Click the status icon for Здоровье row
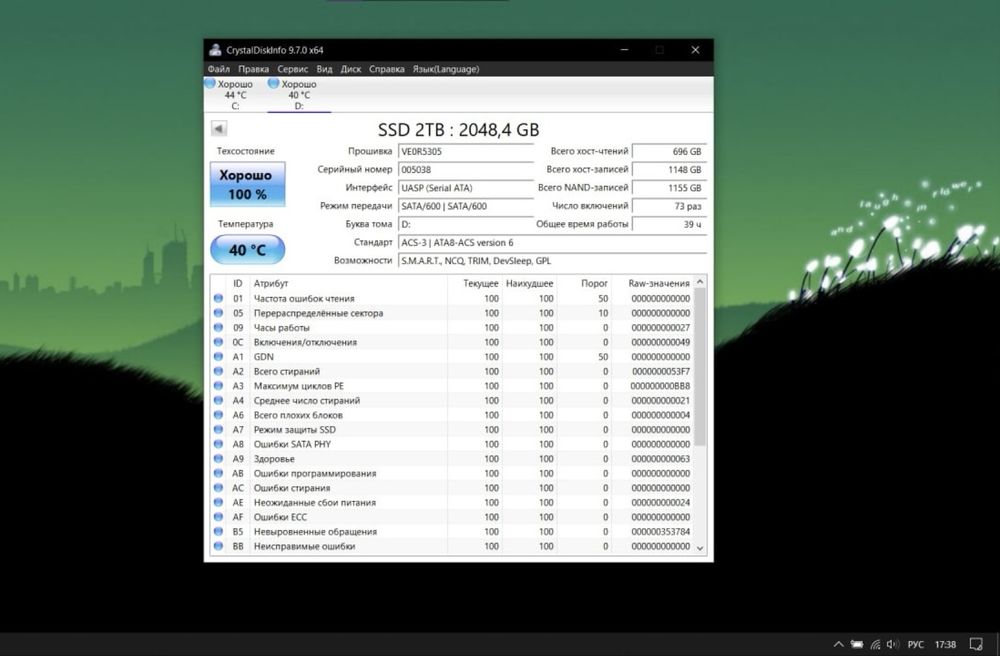 [x=218, y=459]
